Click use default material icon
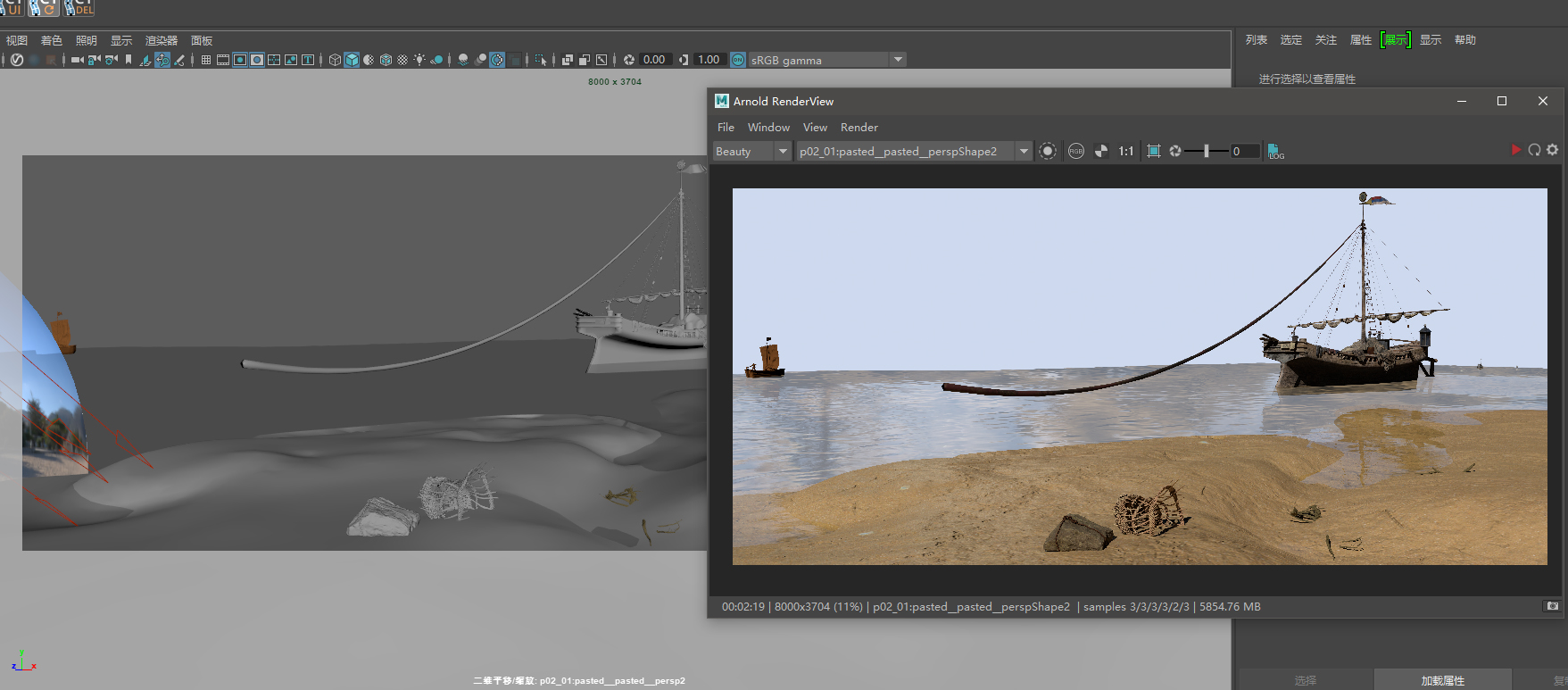Viewport: 1568px width, 690px height. (369, 60)
